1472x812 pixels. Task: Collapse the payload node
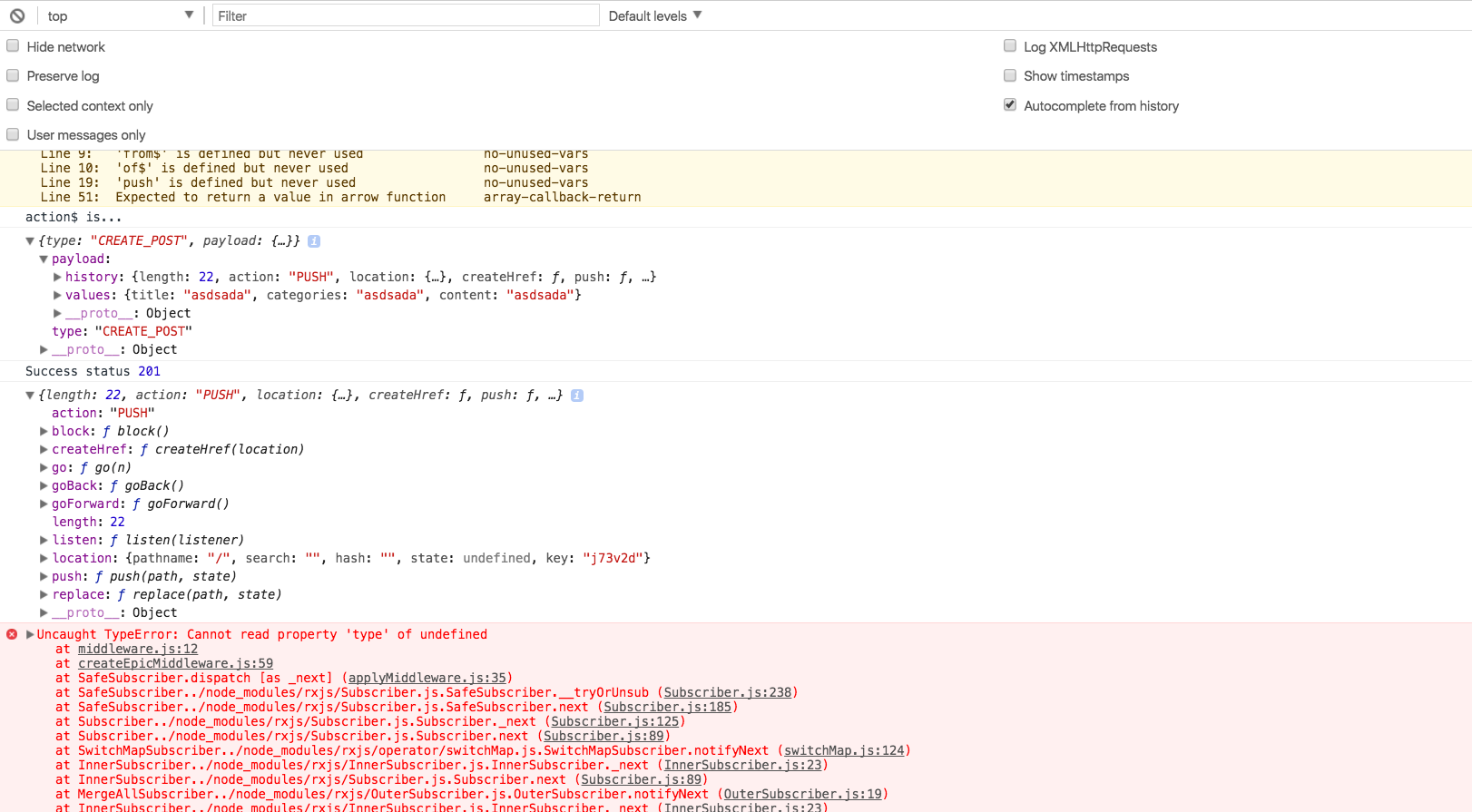pos(44,259)
